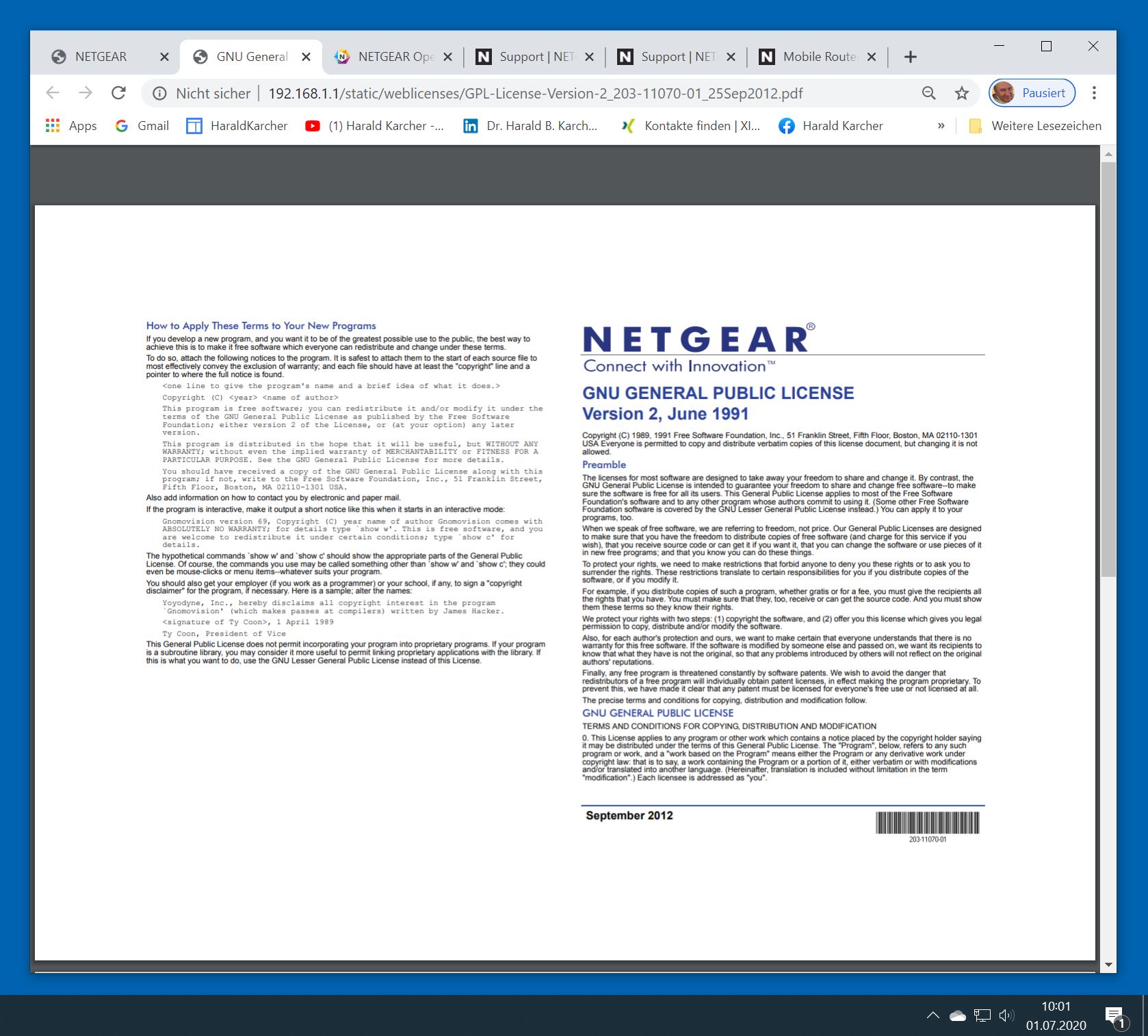1148x1036 pixels.
Task: Minimize the Chrome window
Action: (x=999, y=46)
